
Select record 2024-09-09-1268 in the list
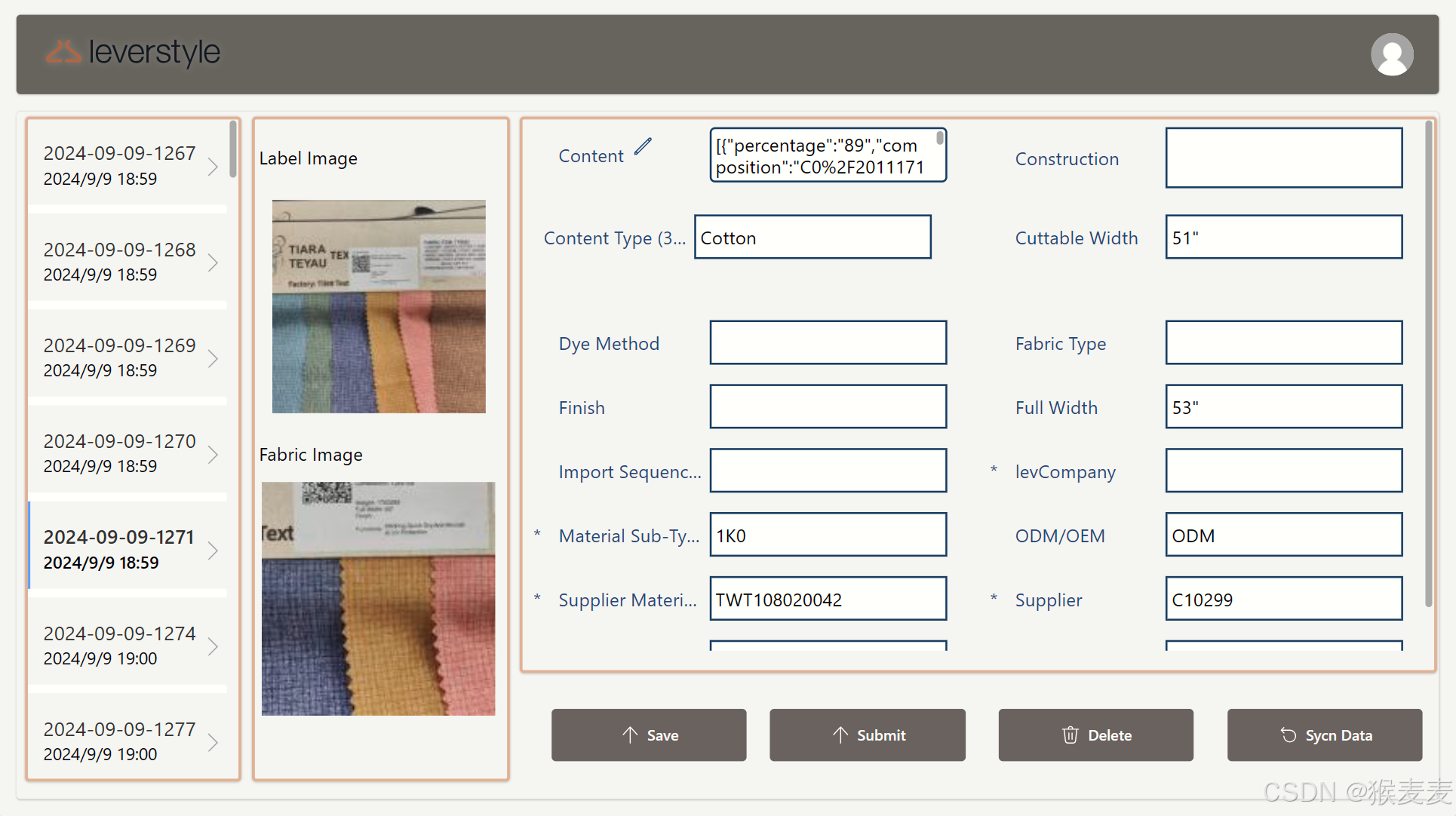click(x=119, y=261)
